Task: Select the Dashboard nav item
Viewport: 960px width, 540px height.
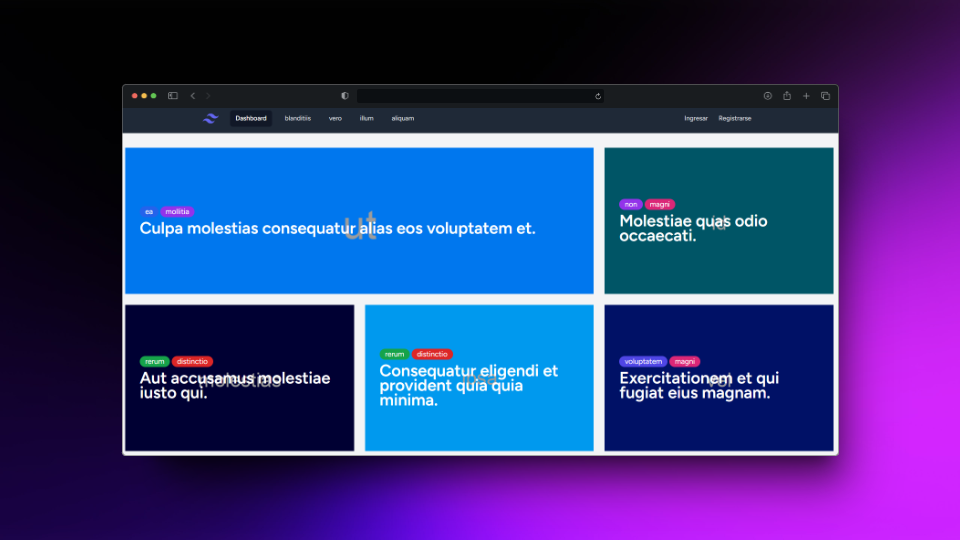Action: (251, 119)
